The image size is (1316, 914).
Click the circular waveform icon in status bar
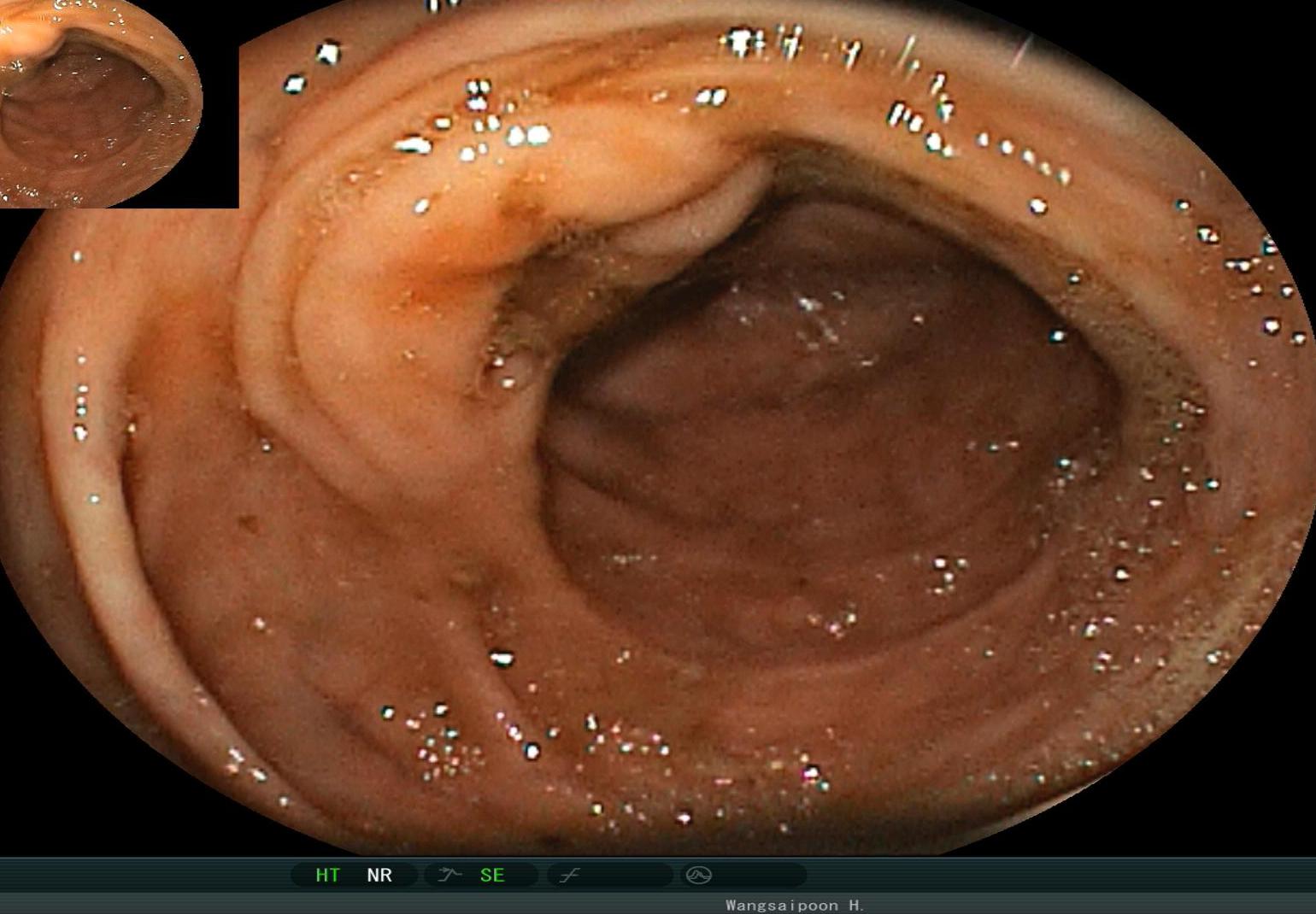point(699,875)
